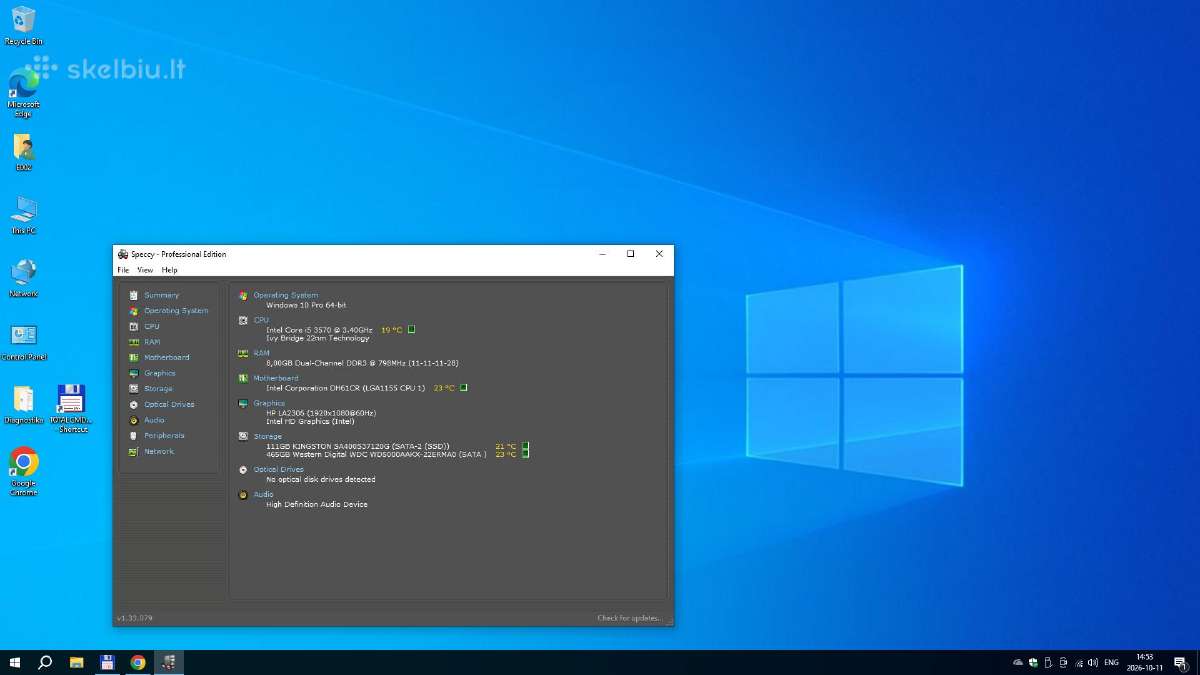Image resolution: width=1200 pixels, height=675 pixels.
Task: Select RAM in the Speccy sidebar list
Action: 152,342
